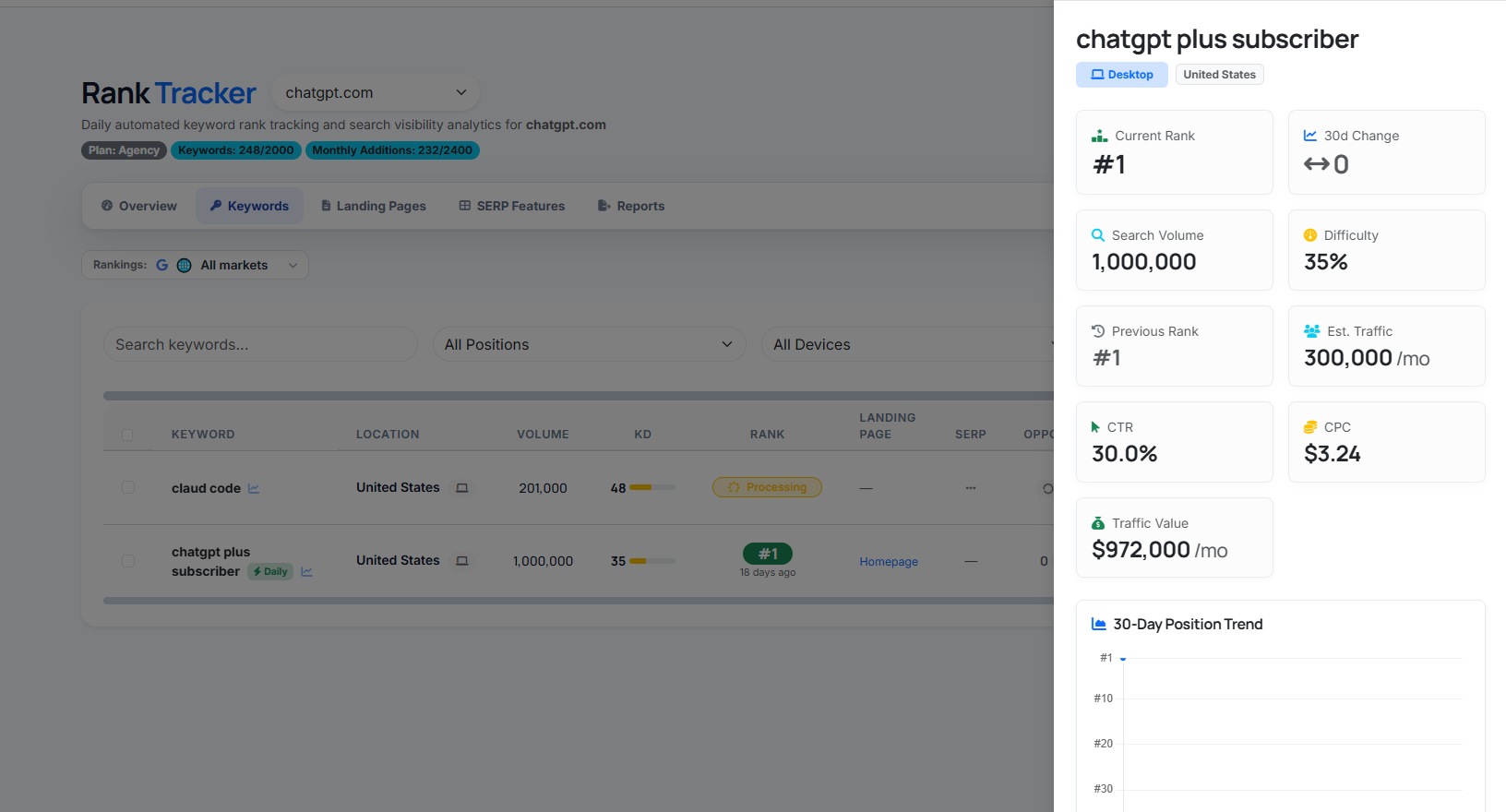The height and width of the screenshot is (812, 1506).
Task: Click the top horizontal table scrollbar
Action: coord(579,396)
